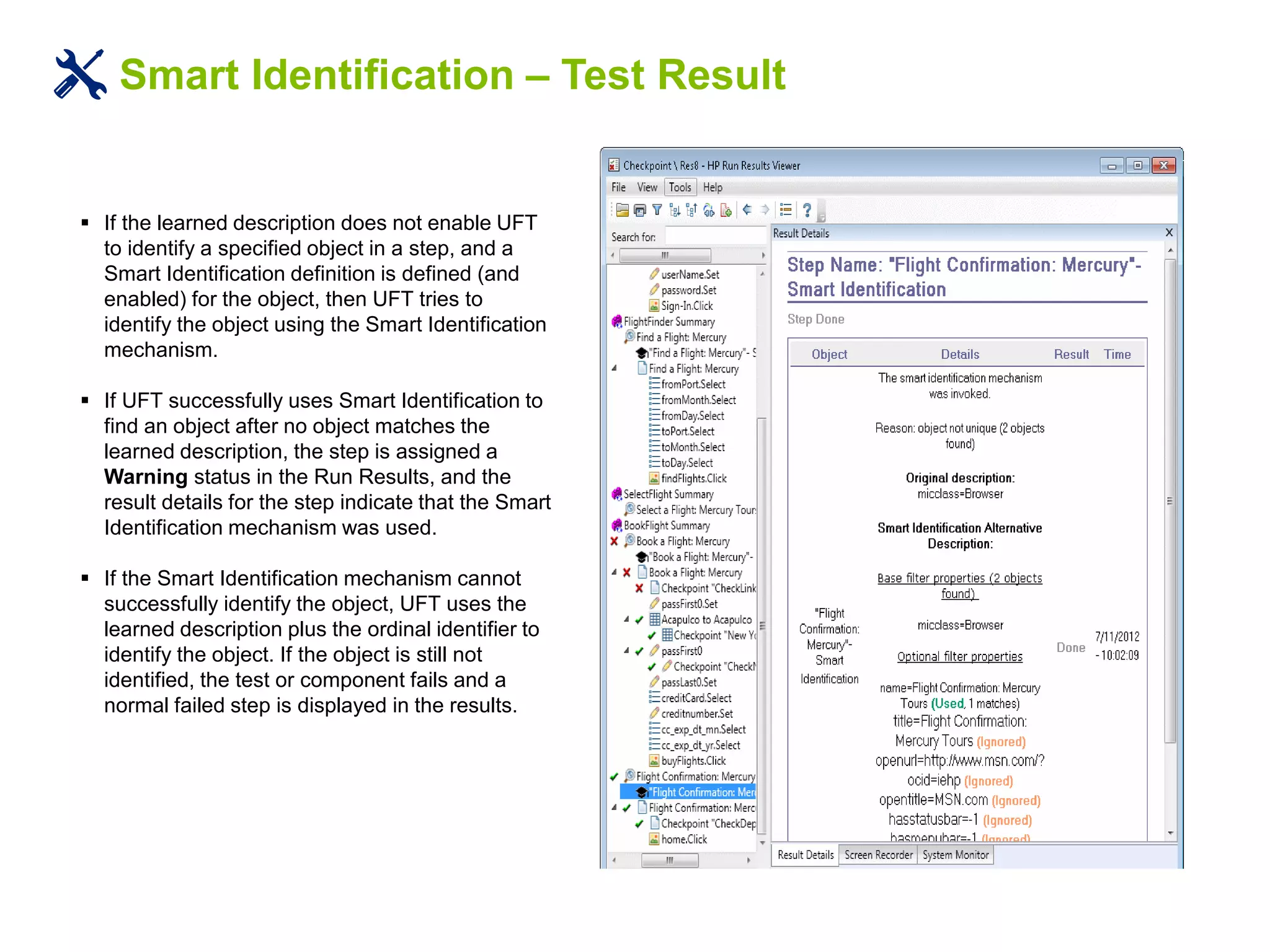1270x952 pixels.
Task: Click the SelectFlight Summary purple icon
Action: [x=616, y=493]
